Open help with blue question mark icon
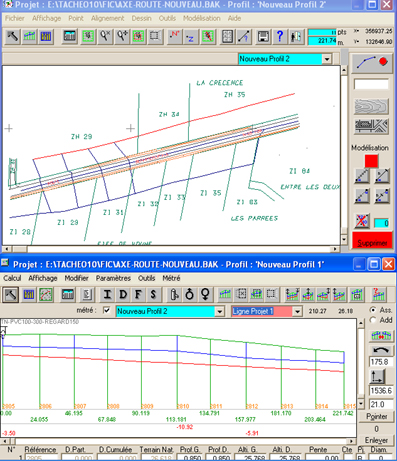Image resolution: width=397 pixels, height=461 pixels. pyautogui.click(x=280, y=36)
